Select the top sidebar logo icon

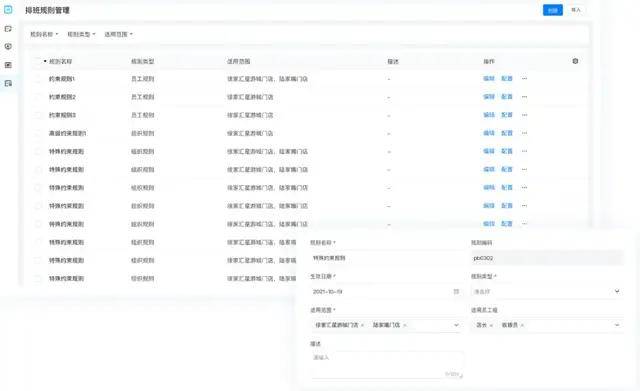[8, 10]
